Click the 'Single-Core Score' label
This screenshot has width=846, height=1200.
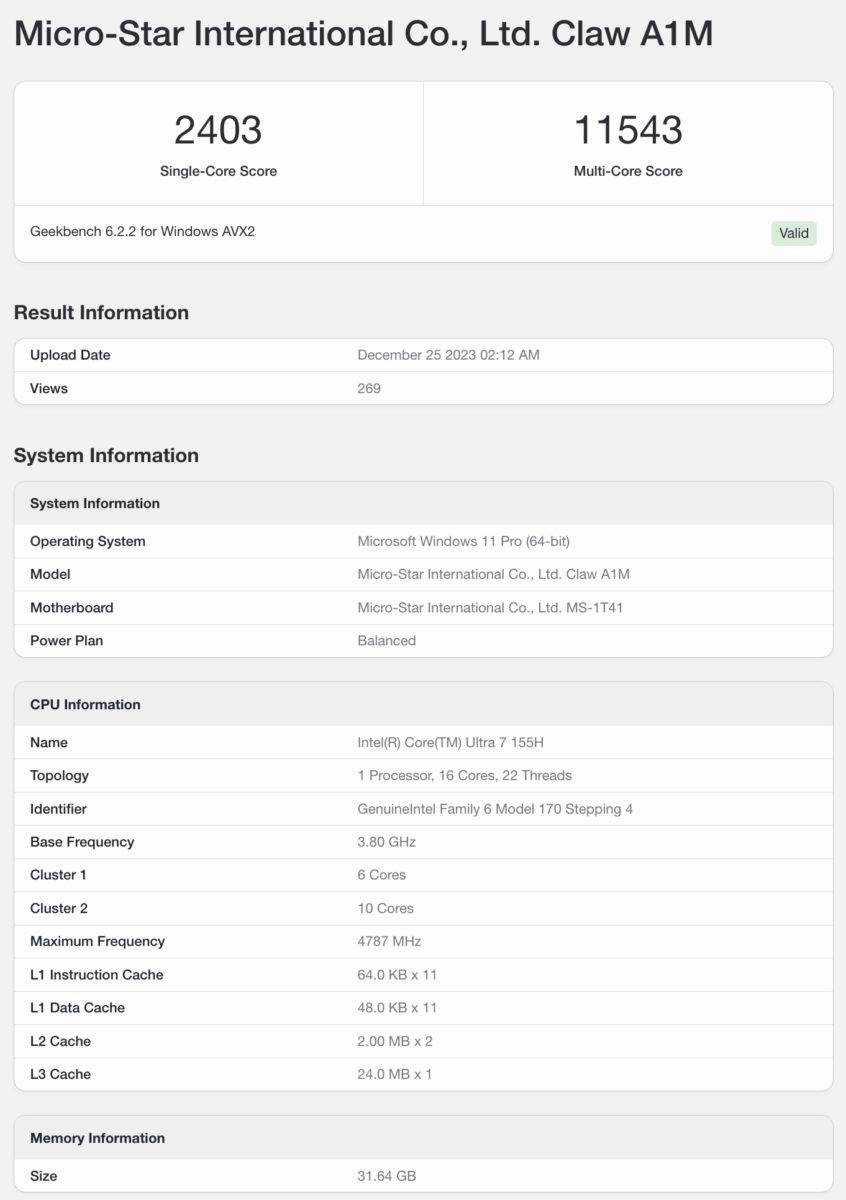(218, 171)
